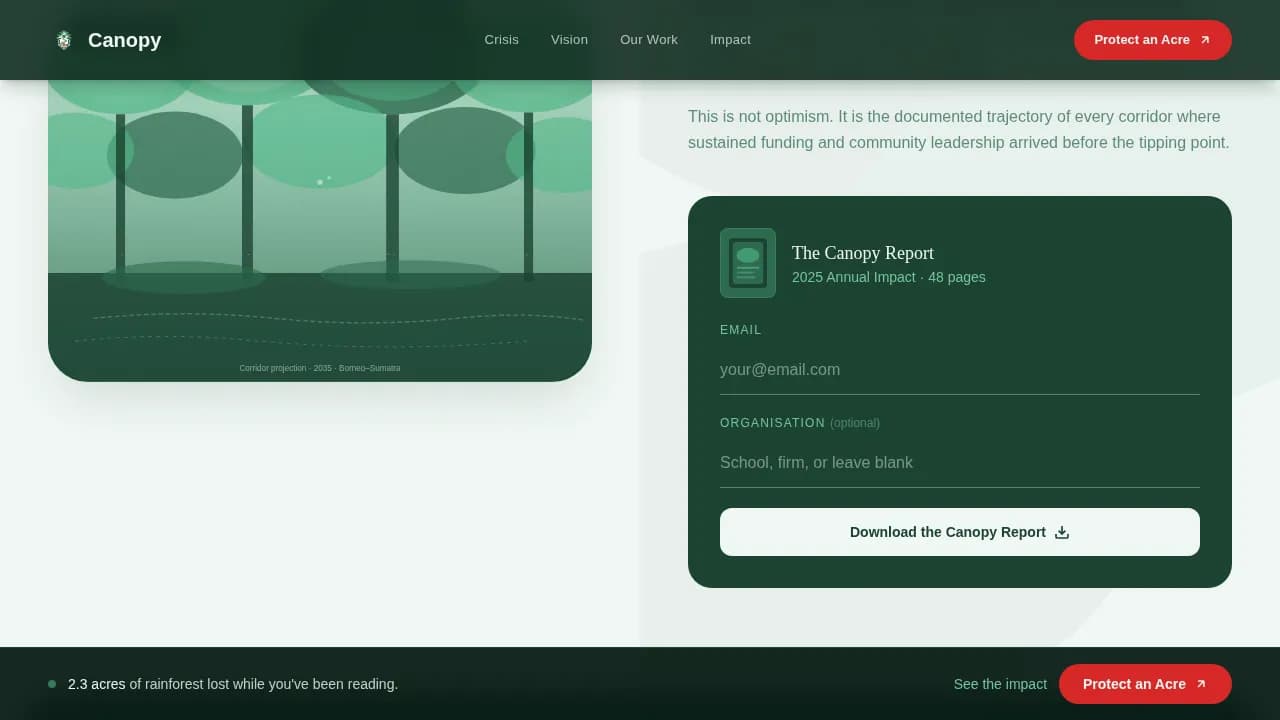Click the Canopy tree logo icon
The width and height of the screenshot is (1280, 720).
click(x=64, y=40)
